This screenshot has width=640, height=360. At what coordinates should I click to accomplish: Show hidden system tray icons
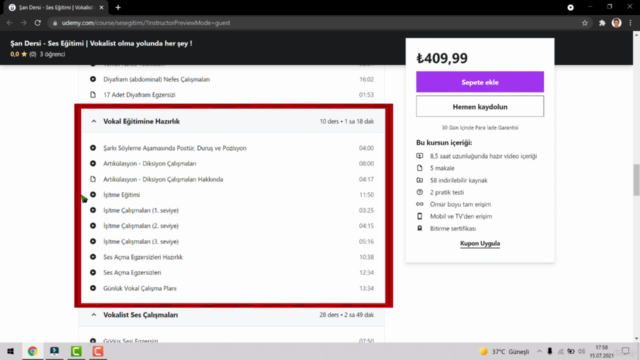tap(539, 351)
